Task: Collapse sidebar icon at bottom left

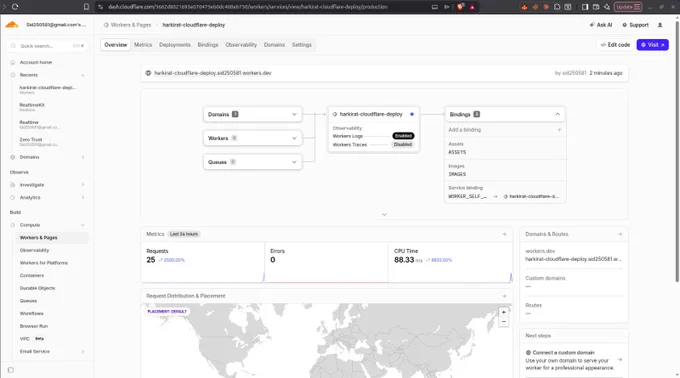Action: [11, 370]
